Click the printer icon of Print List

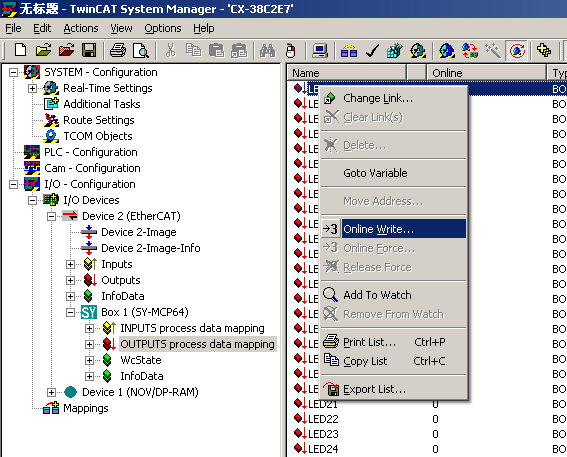(x=331, y=341)
